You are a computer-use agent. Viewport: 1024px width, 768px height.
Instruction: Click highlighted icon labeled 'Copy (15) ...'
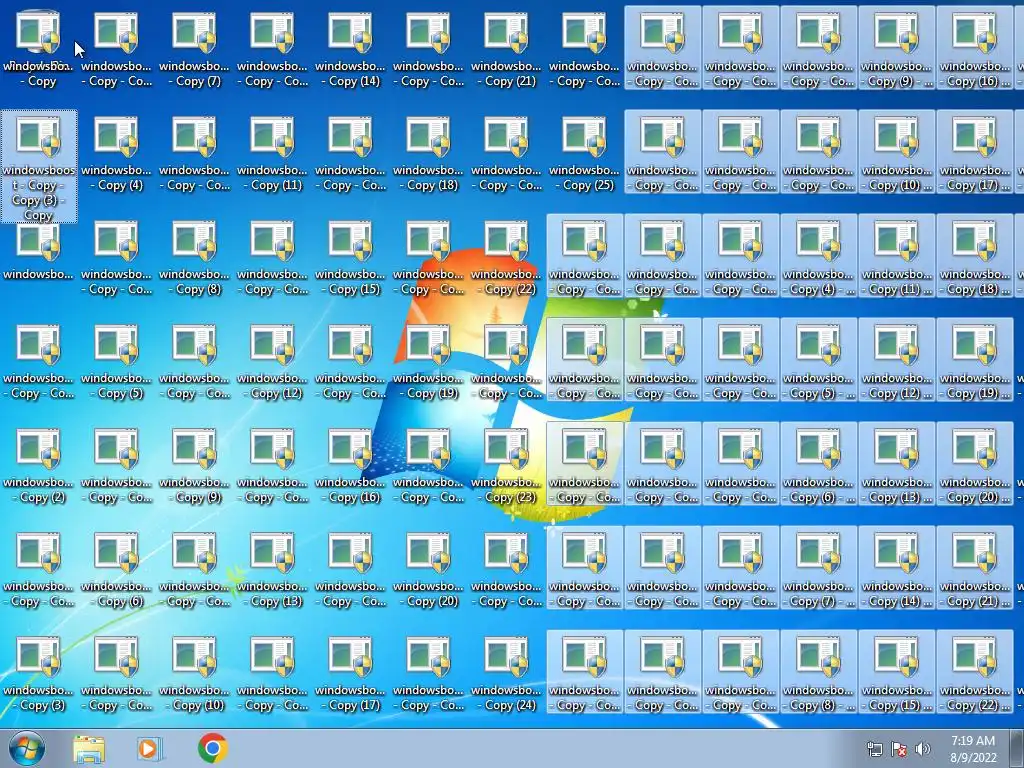point(896,673)
